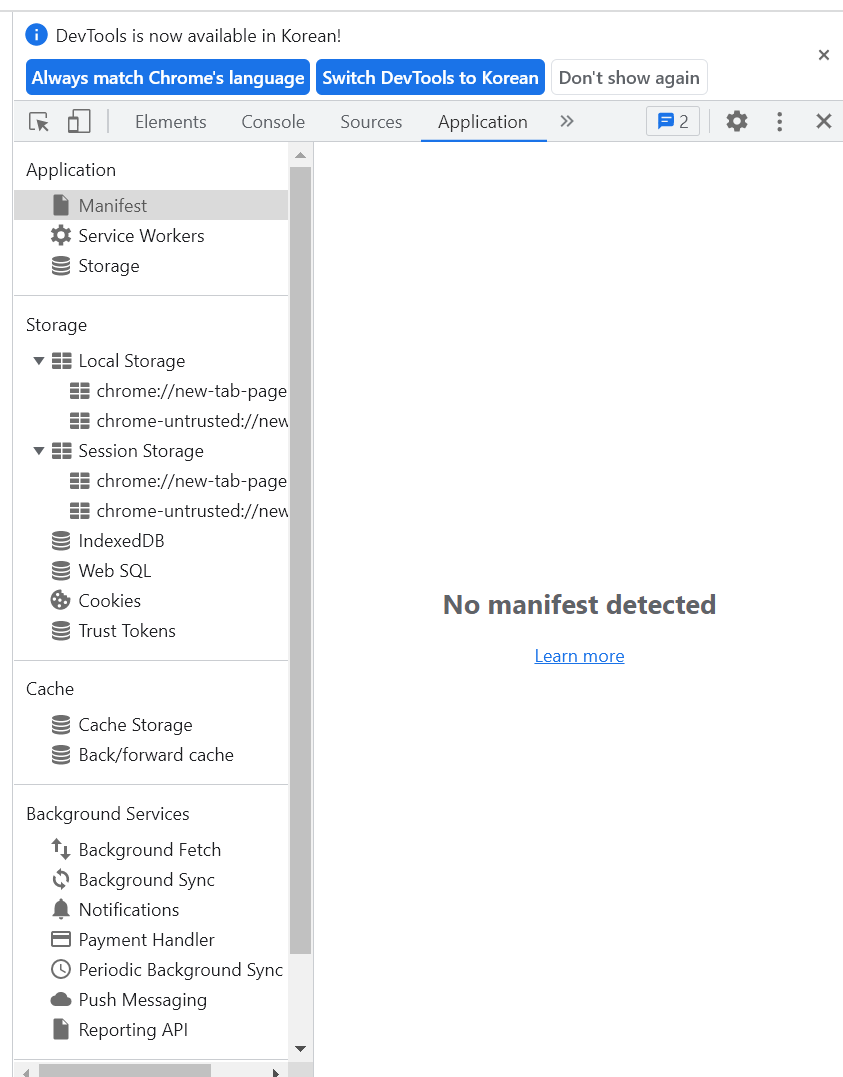
Task: Switch to the Sources tab
Action: pyautogui.click(x=371, y=122)
